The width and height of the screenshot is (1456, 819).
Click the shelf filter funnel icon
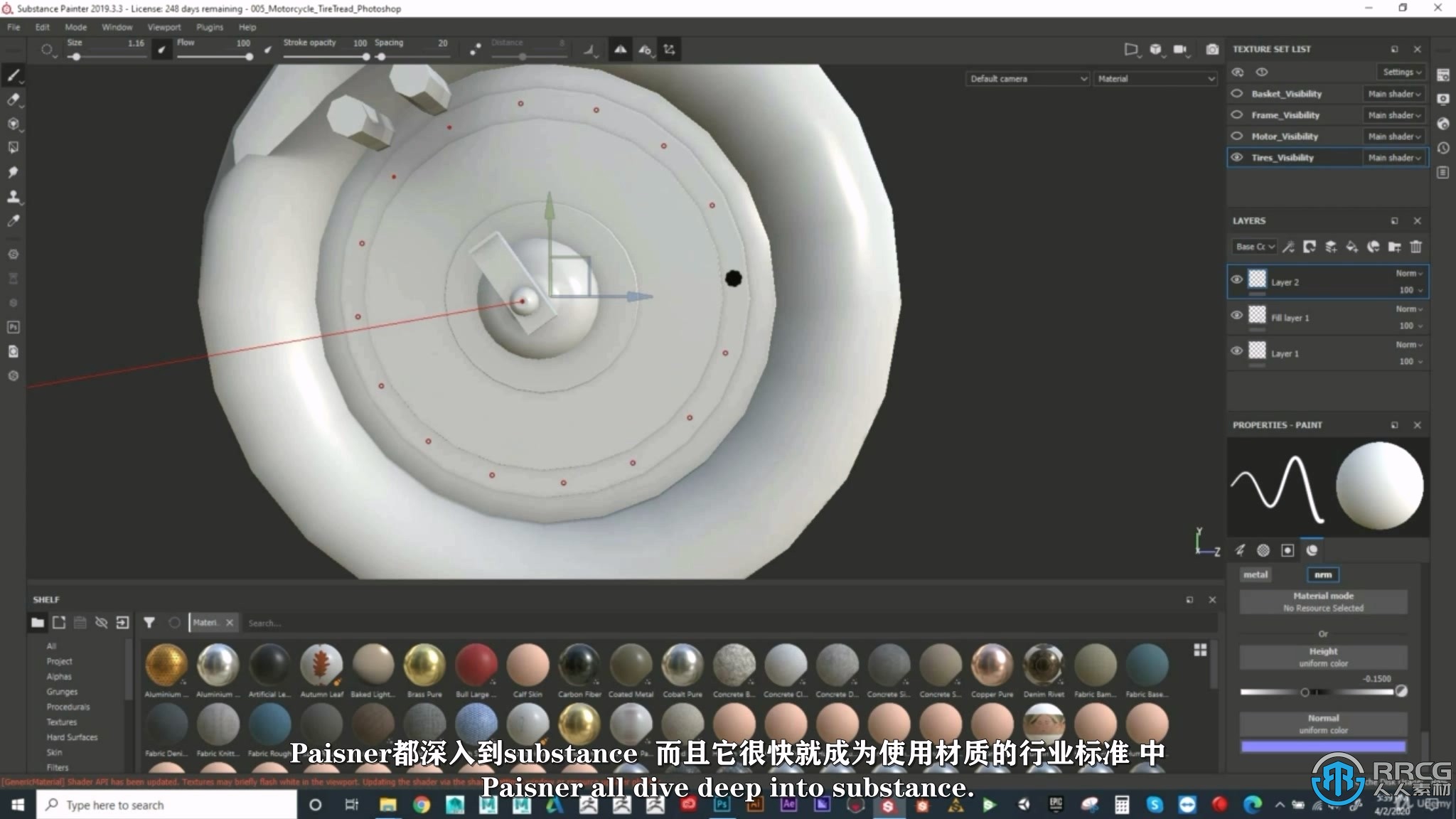click(x=149, y=623)
